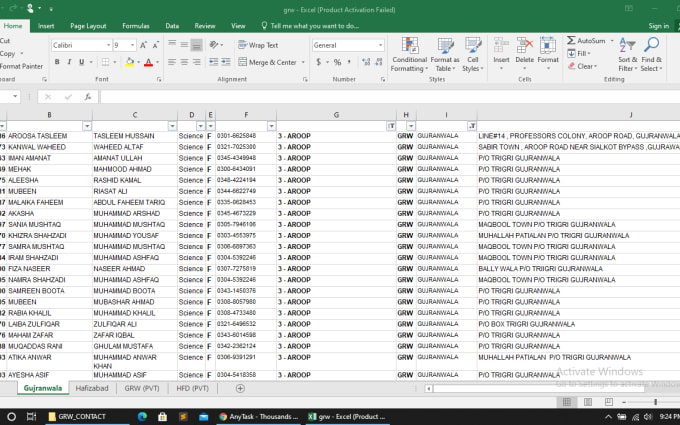Click the Increase Decimal icon
The height and width of the screenshot is (425, 680).
[x=366, y=62]
